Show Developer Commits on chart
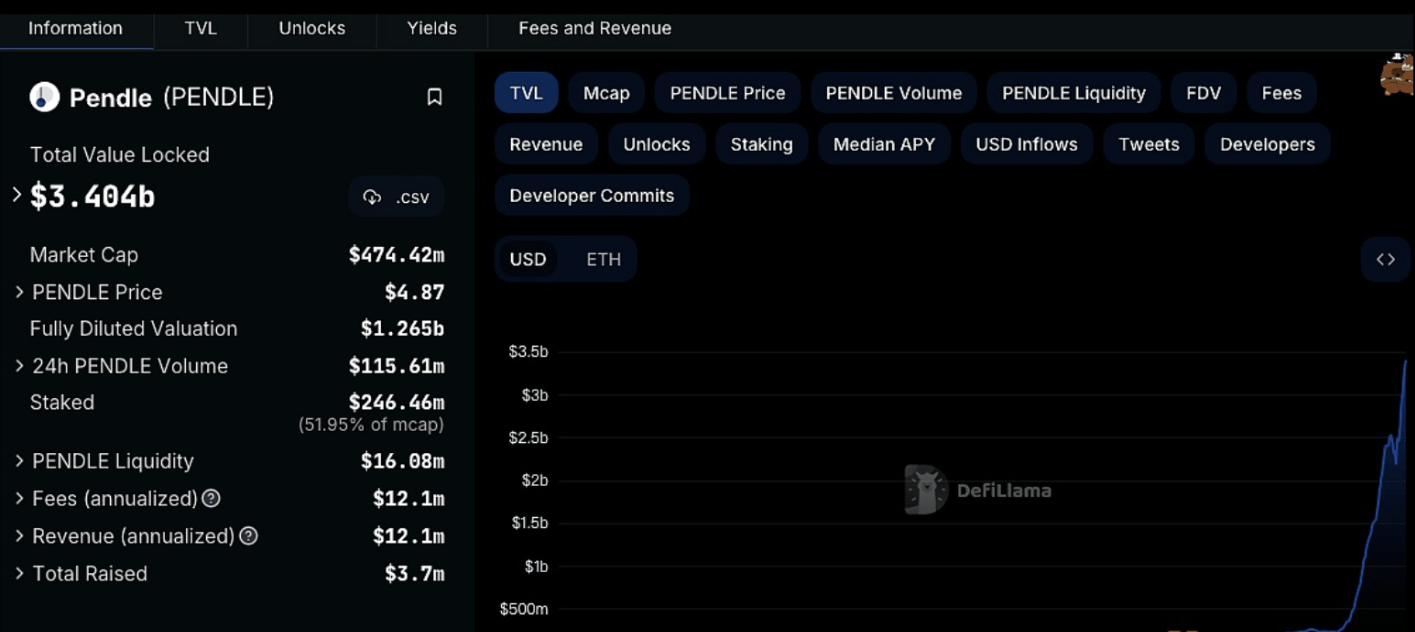This screenshot has width=1415, height=632. click(x=591, y=196)
